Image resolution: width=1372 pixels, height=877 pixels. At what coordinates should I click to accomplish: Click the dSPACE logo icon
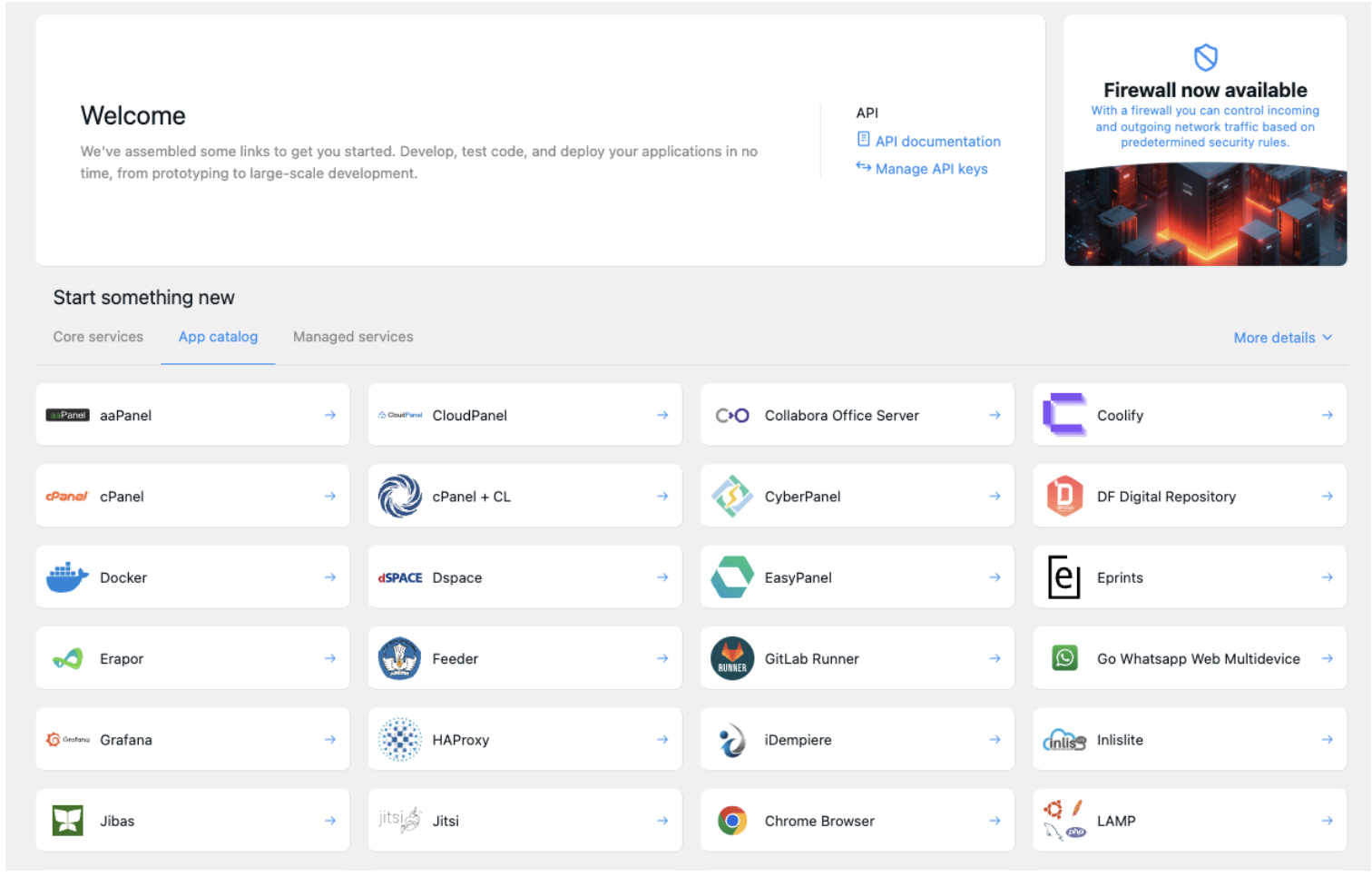click(400, 577)
